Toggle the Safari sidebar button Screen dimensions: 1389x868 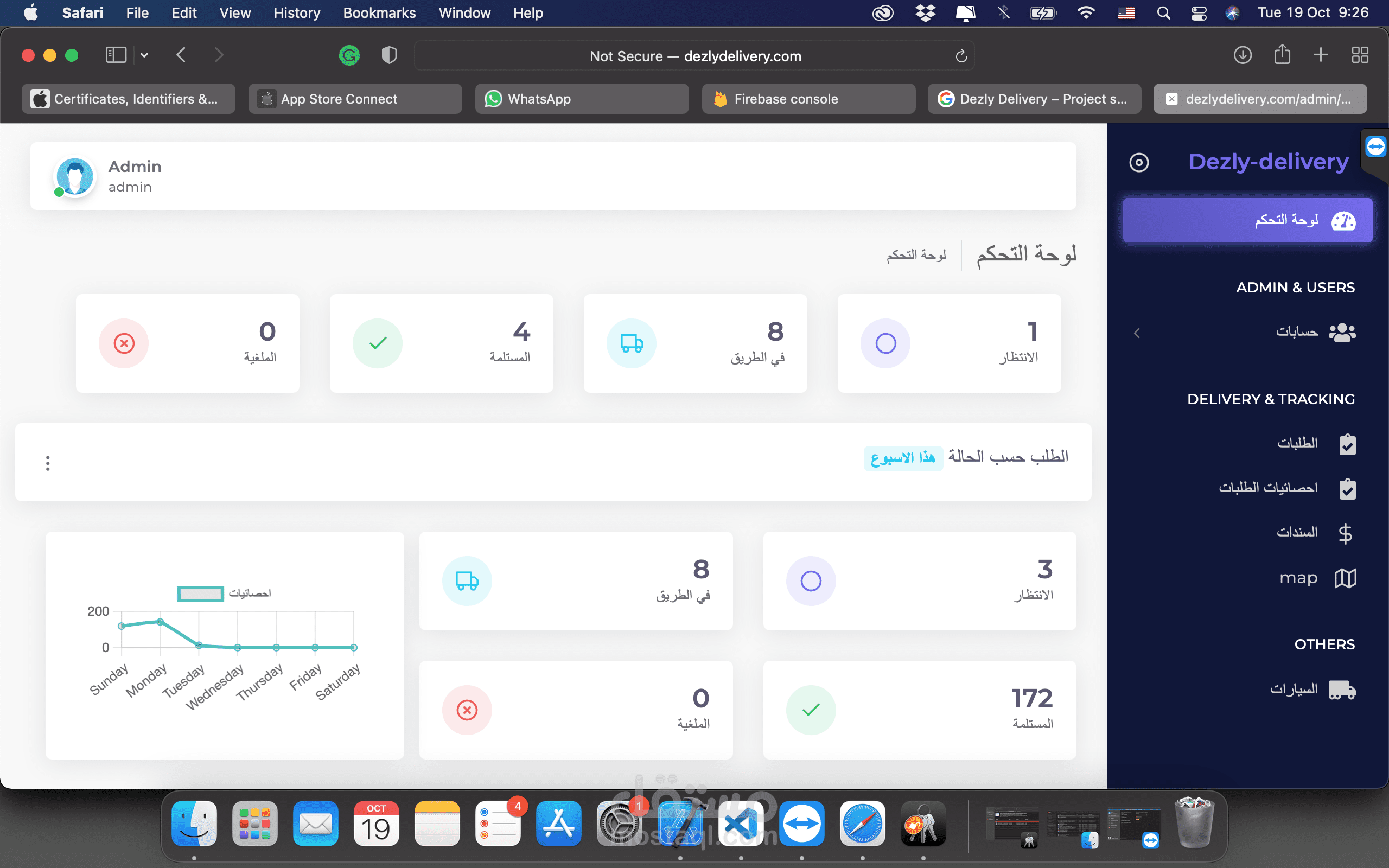(x=116, y=56)
